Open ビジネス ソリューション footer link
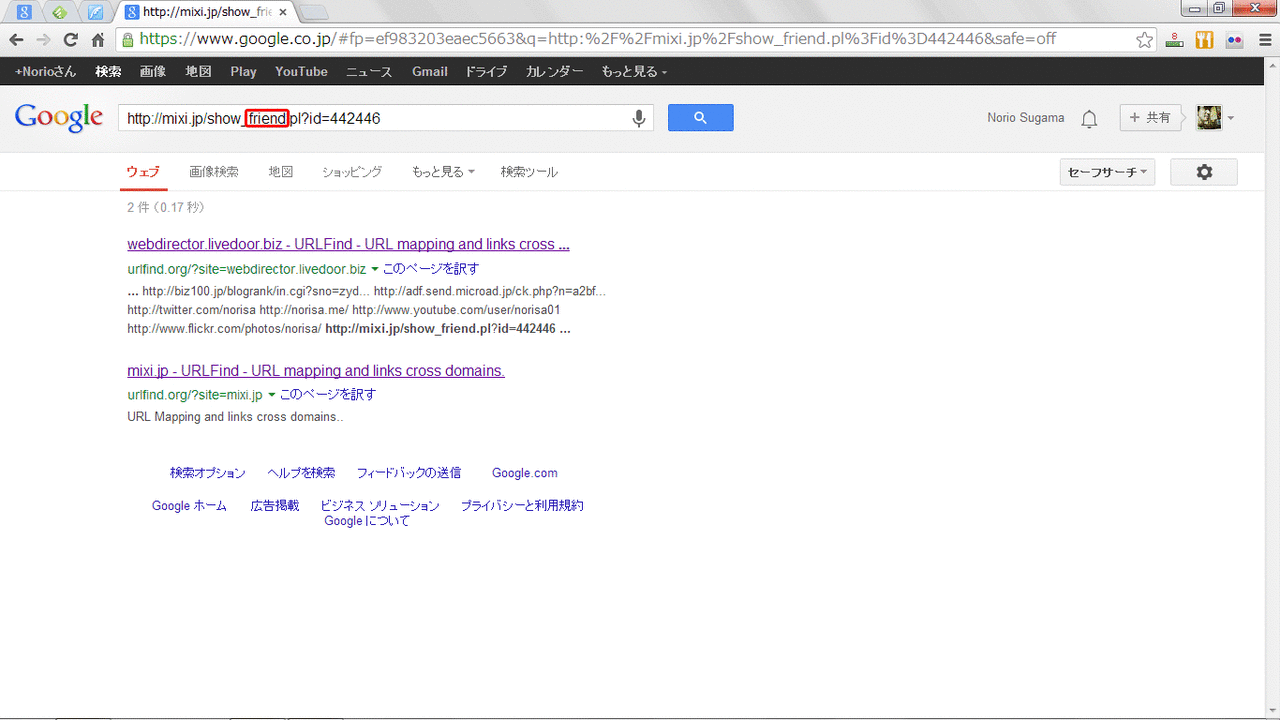The width and height of the screenshot is (1280, 720). click(x=380, y=506)
